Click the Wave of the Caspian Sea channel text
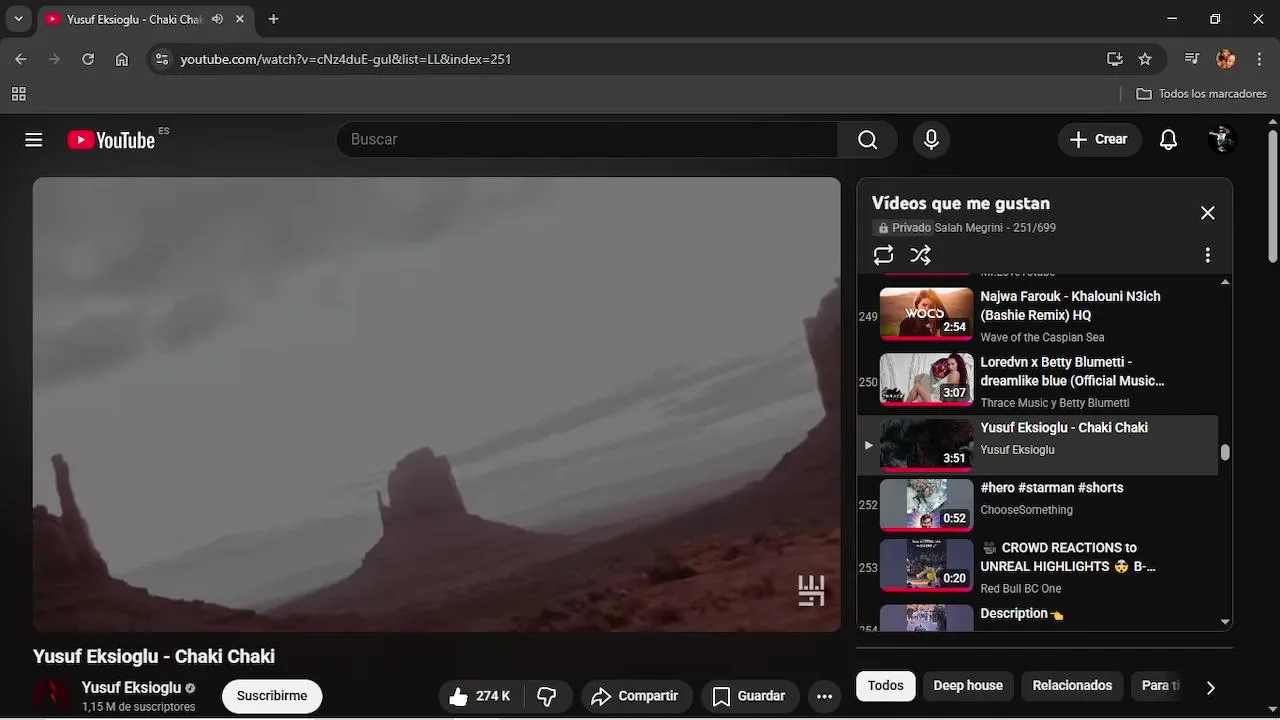The height and width of the screenshot is (720, 1280). click(1042, 338)
